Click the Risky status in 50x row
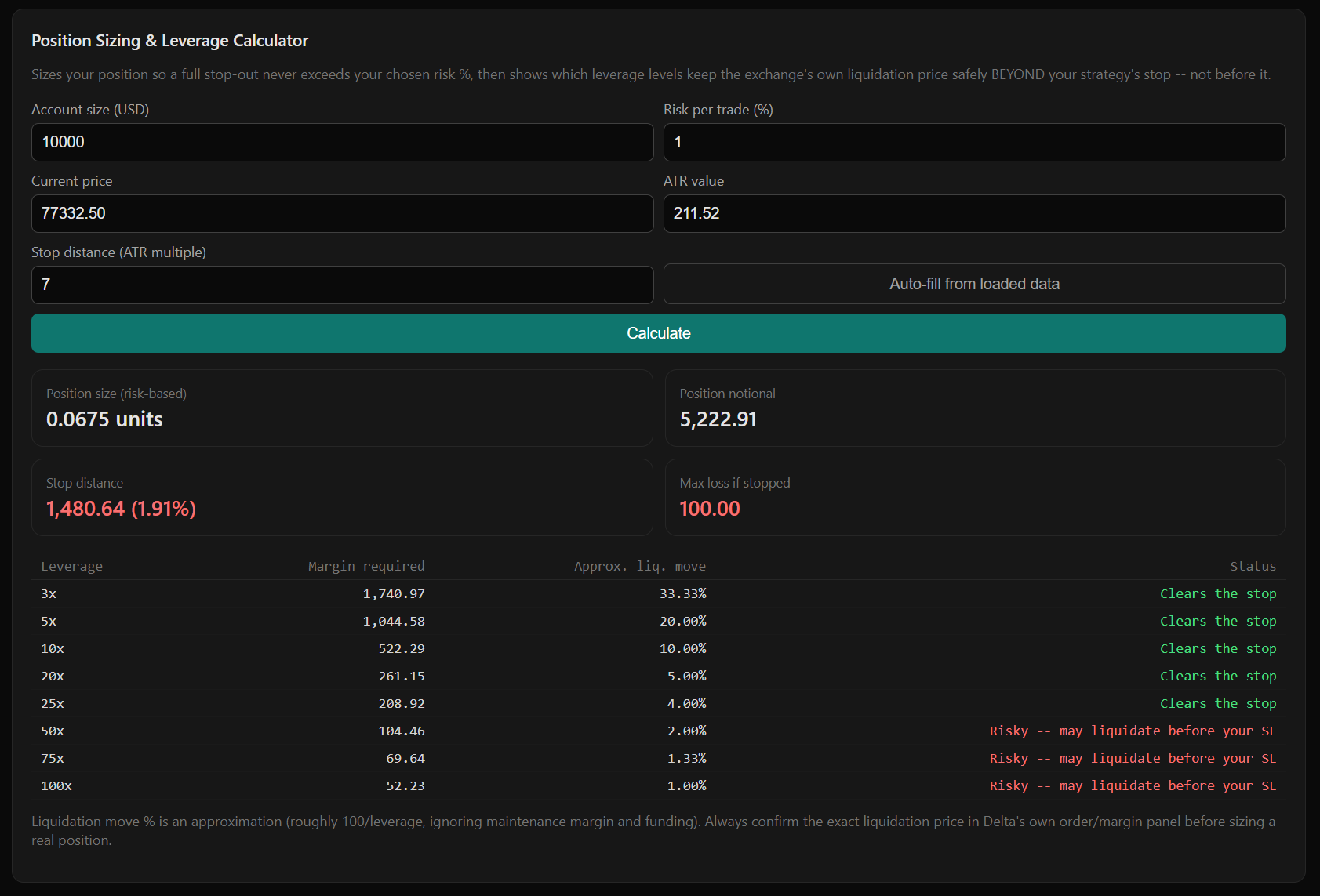 coord(1133,731)
